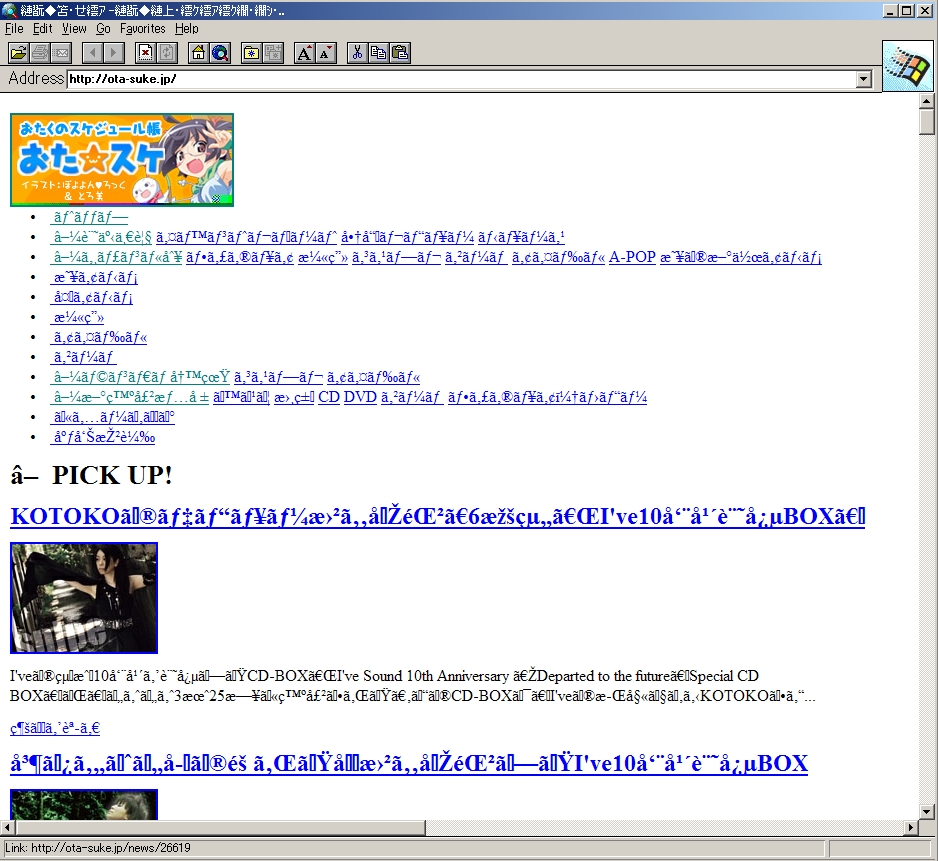The width and height of the screenshot is (938, 861).
Task: Expand the Address bar dropdown arrow
Action: pos(863,79)
